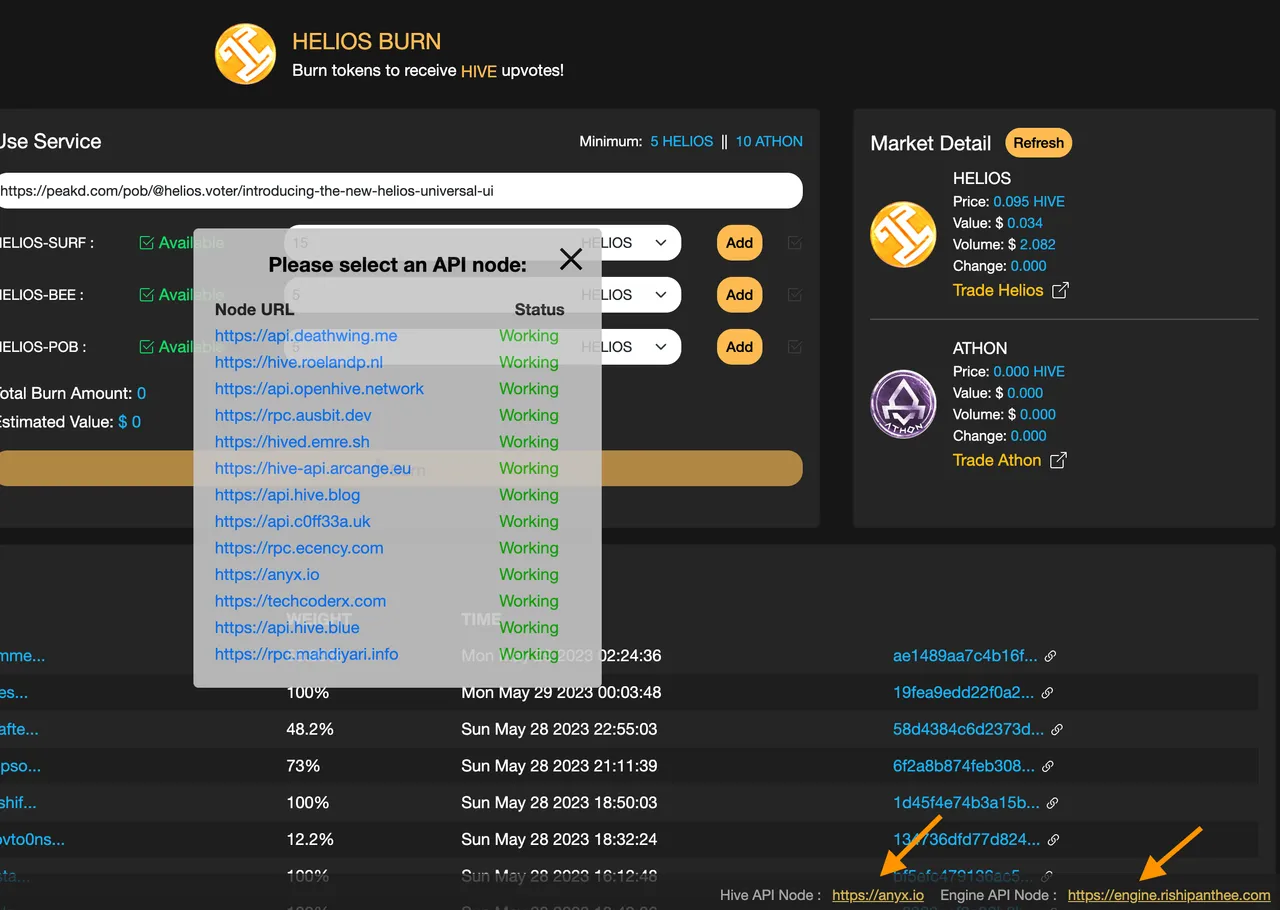This screenshot has width=1280, height=910.
Task: Click link icon next to 6f2a8b874feb308
Action: click(1048, 766)
